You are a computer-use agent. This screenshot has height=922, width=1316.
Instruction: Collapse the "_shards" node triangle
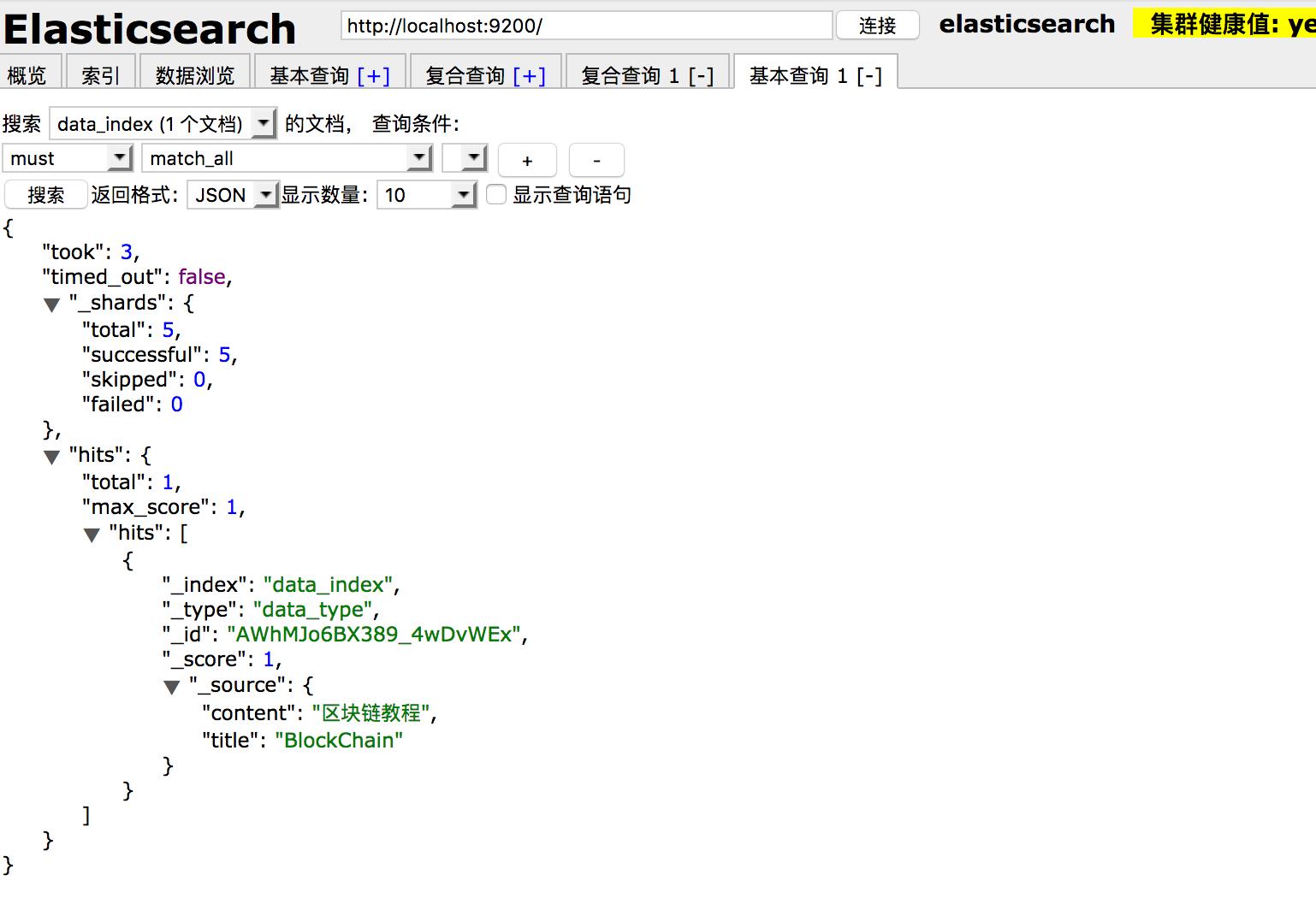[x=51, y=304]
